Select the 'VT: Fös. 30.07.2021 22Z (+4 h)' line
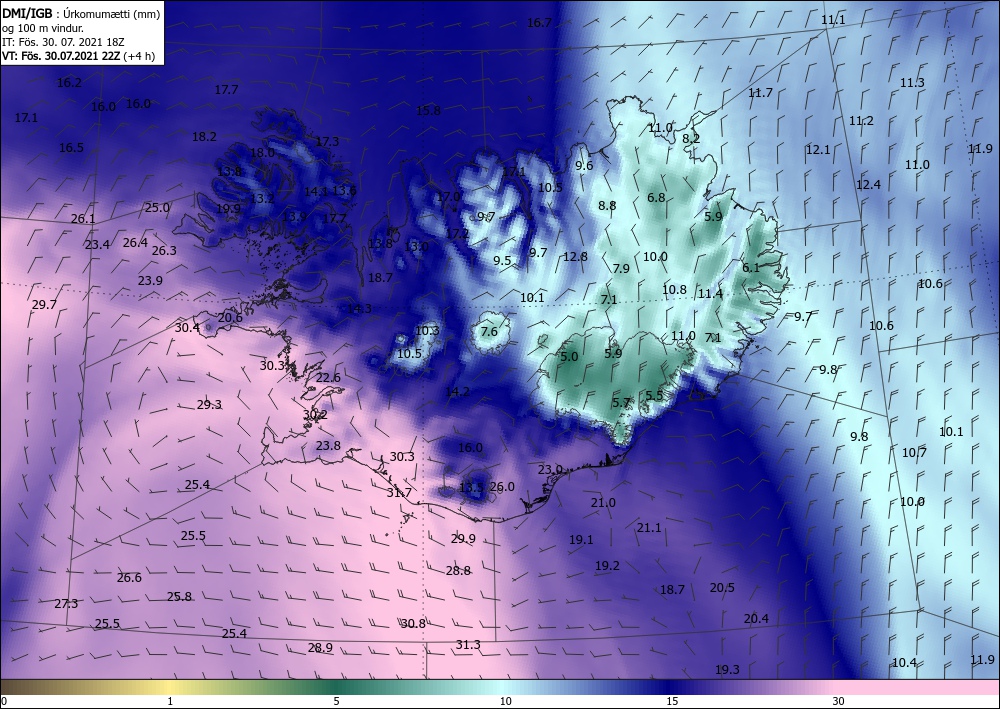The height and width of the screenshot is (709, 1000). coord(78,55)
